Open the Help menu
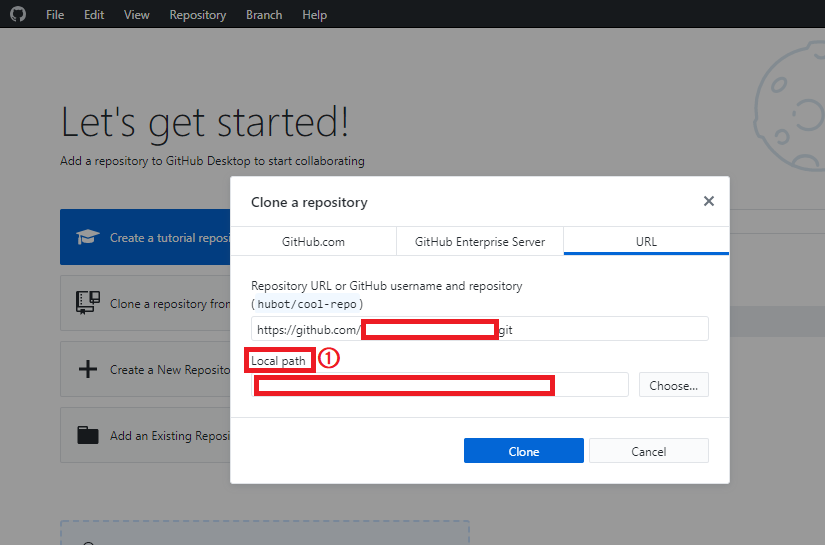 click(x=315, y=15)
